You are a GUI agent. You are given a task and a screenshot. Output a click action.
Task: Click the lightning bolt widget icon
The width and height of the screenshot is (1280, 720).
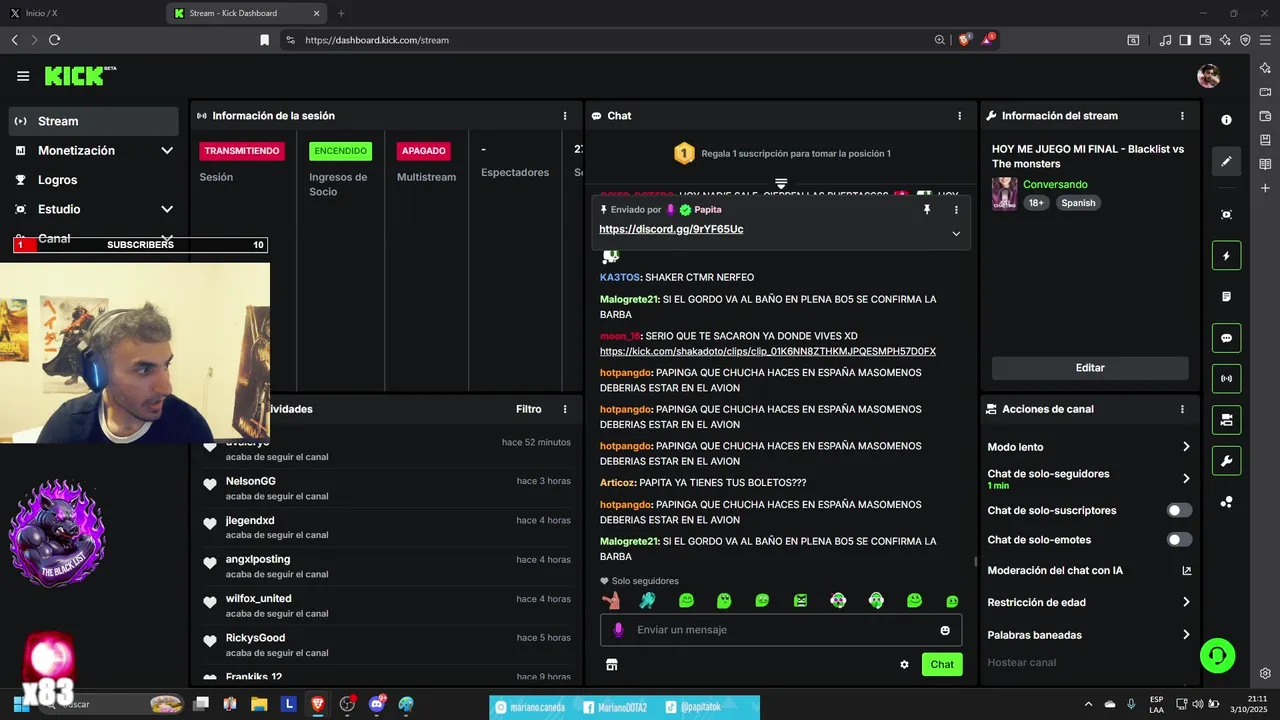[x=1227, y=256]
